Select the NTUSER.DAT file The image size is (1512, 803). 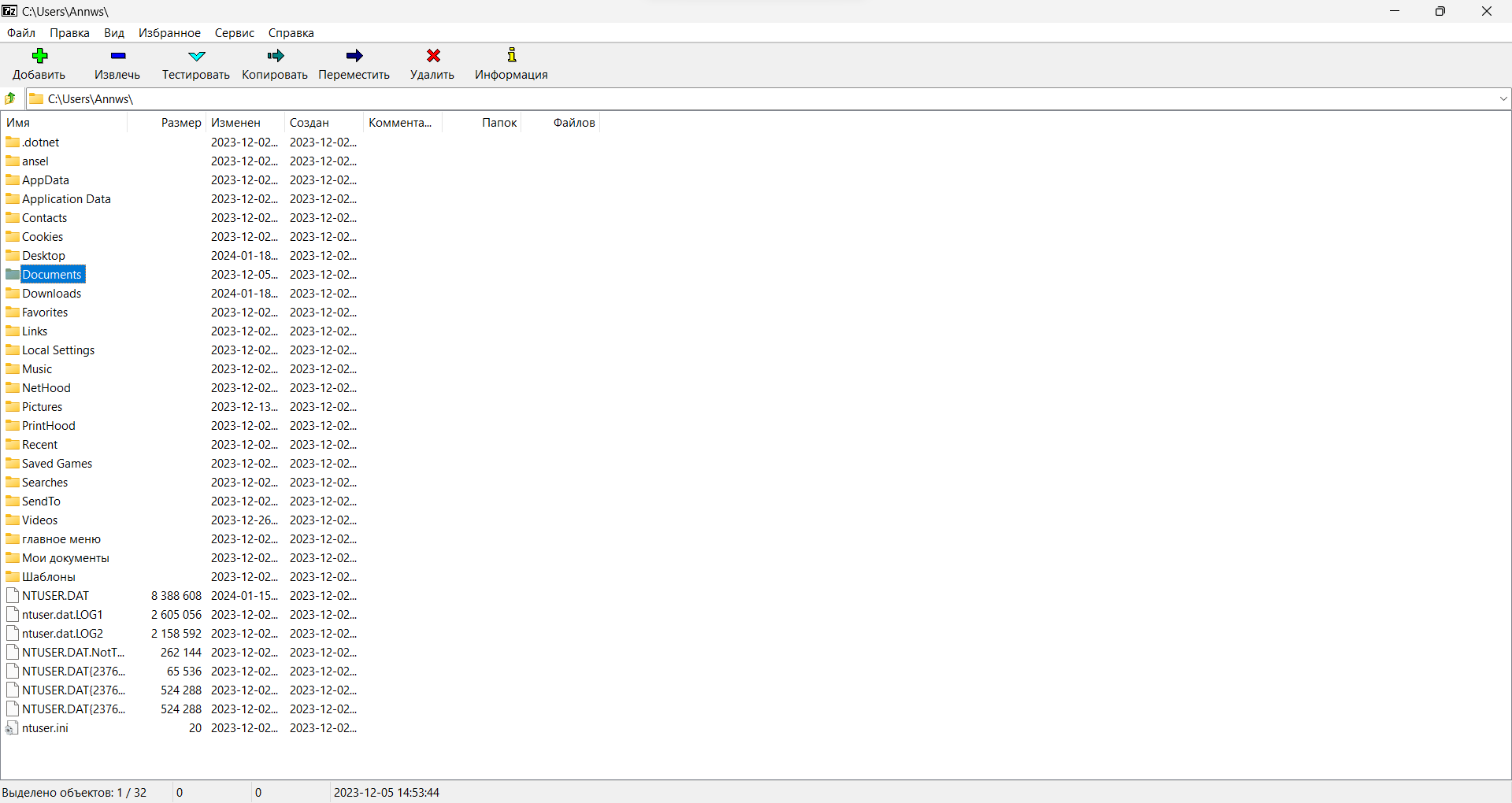55,596
